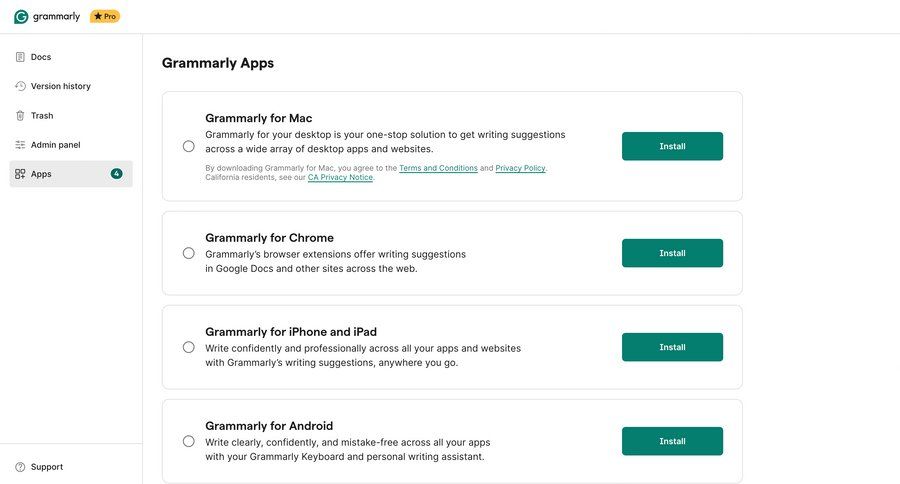Select the Grammarly for Mac radio button
Viewport: 900px width, 484px height.
188,146
